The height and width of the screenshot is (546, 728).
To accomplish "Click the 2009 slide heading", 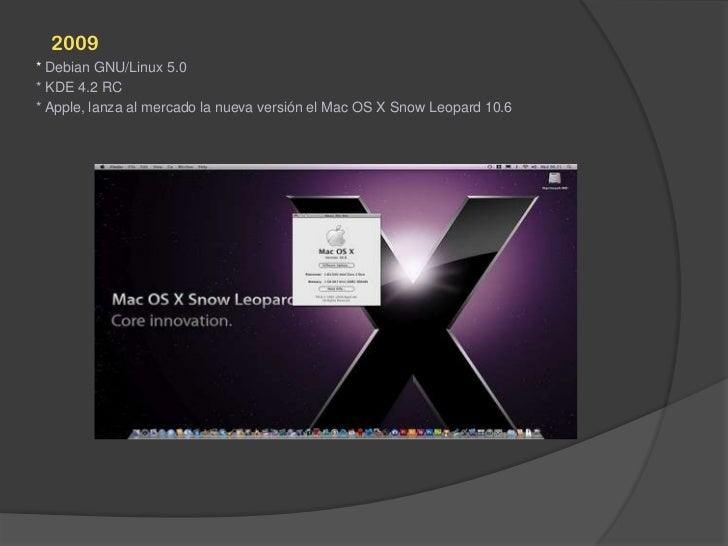I will (75, 43).
